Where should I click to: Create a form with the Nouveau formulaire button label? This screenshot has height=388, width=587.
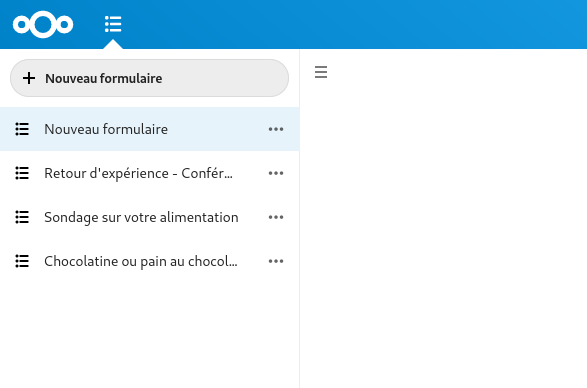pos(104,78)
